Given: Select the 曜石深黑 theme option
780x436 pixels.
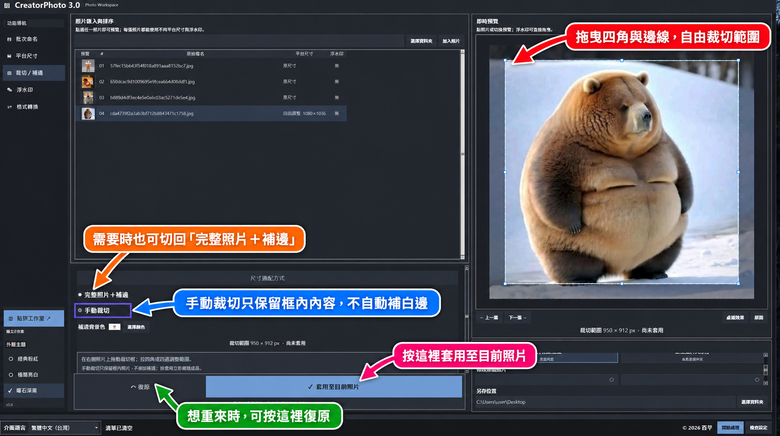Looking at the screenshot, I should coord(34,391).
